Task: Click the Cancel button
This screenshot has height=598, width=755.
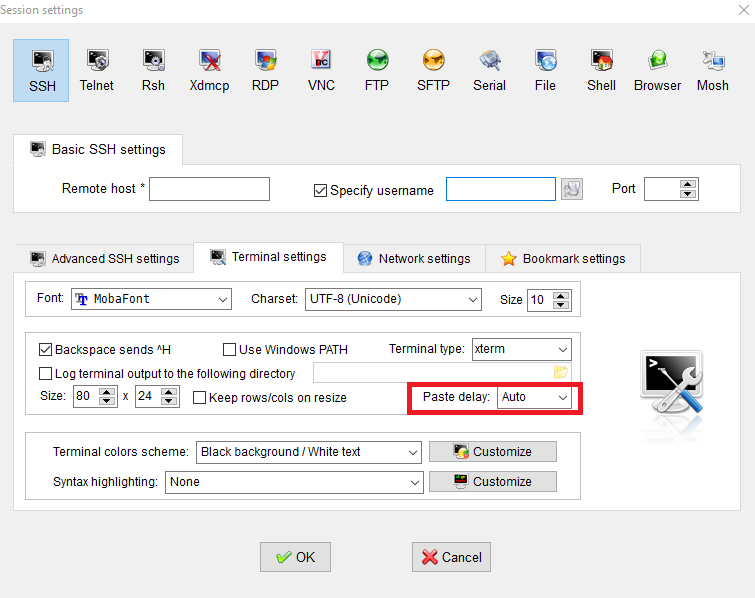Action: tap(451, 557)
